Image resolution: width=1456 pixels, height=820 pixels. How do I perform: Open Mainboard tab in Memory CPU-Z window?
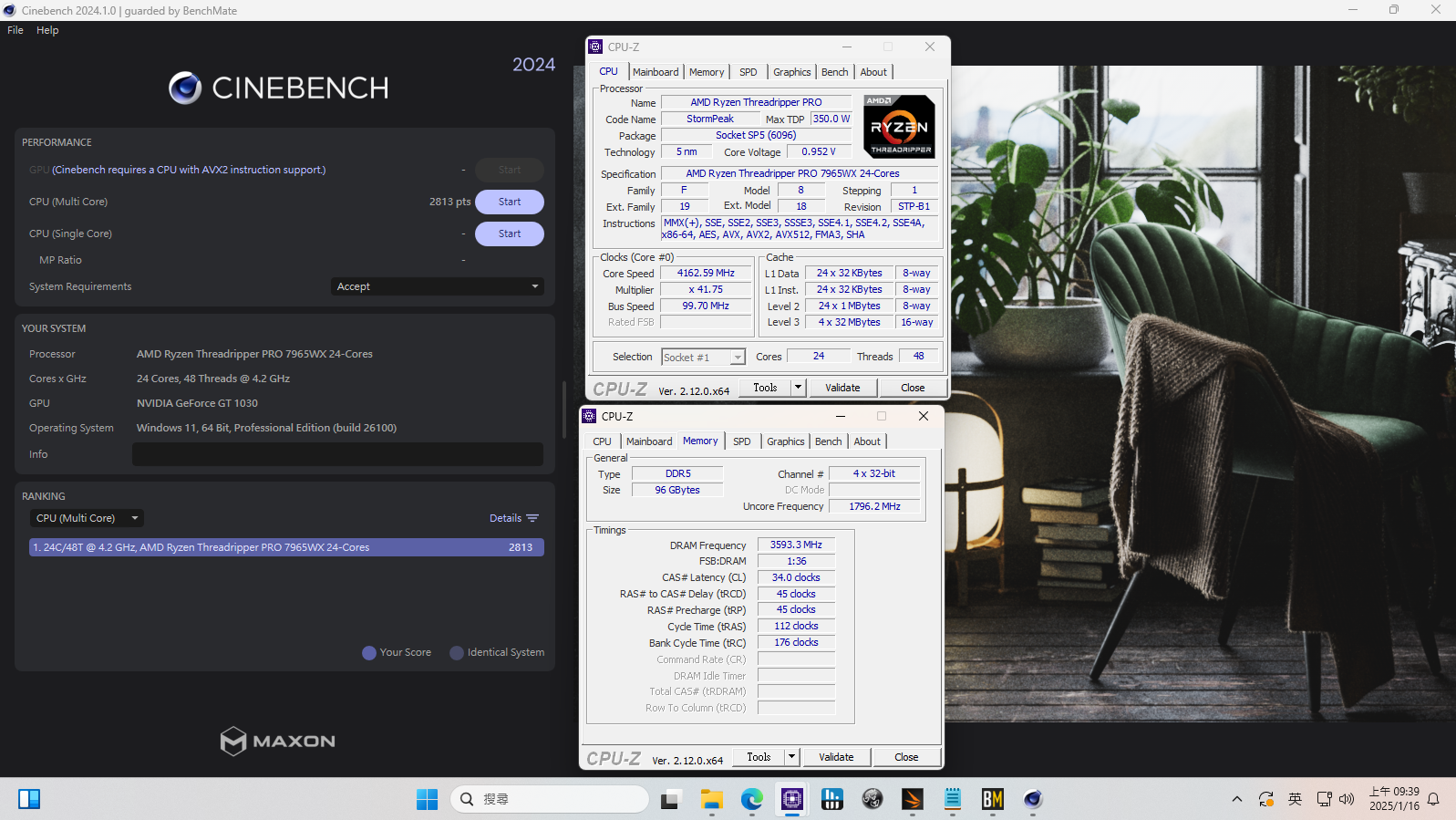pyautogui.click(x=649, y=441)
